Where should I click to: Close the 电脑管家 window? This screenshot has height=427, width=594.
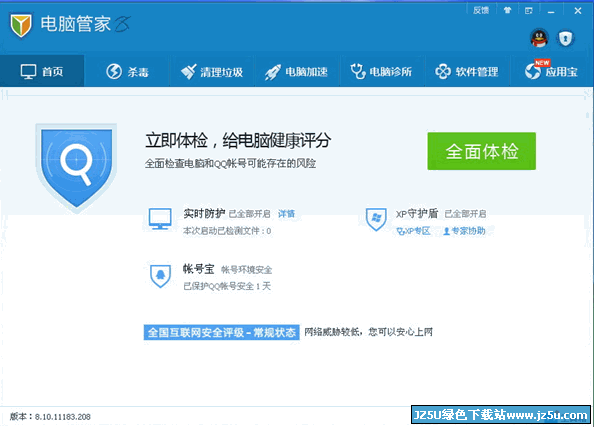(578, 11)
